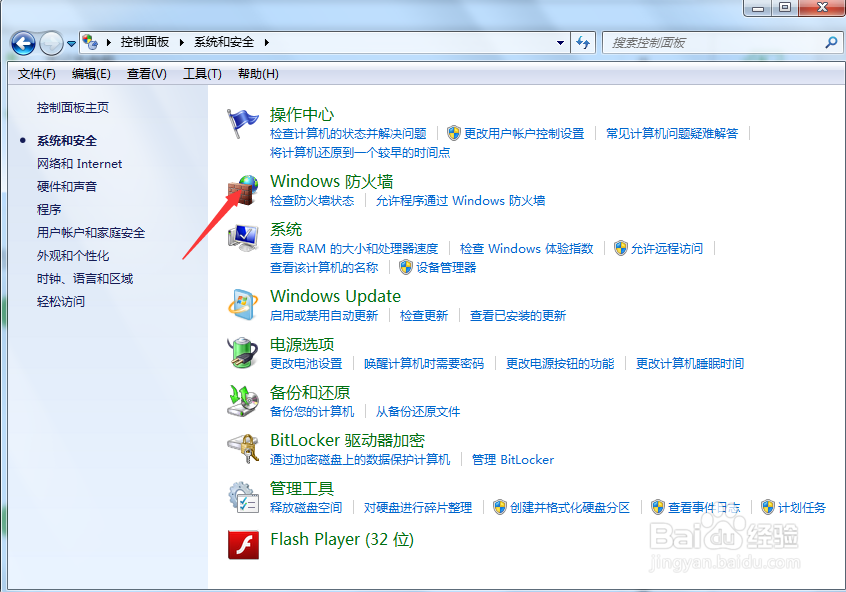Open the Flash Player (32 位) link
Image resolution: width=846 pixels, height=592 pixels.
point(342,539)
